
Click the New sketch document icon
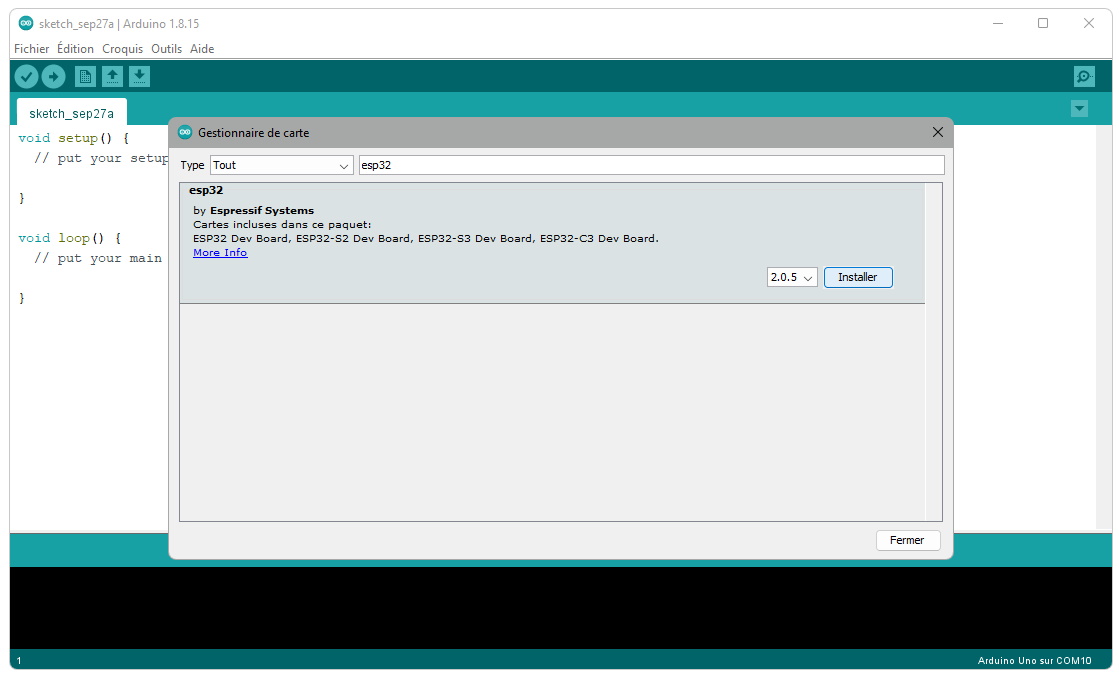(86, 76)
